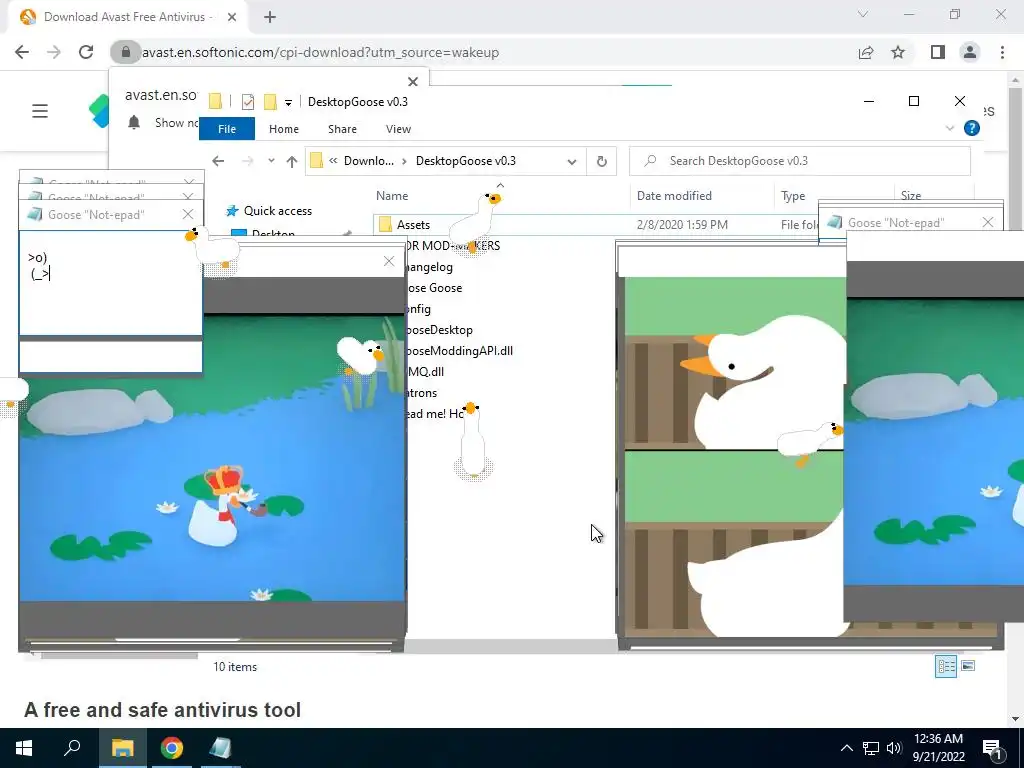The image size is (1024, 768).
Task: Open the Home ribbon tab
Action: pos(283,129)
